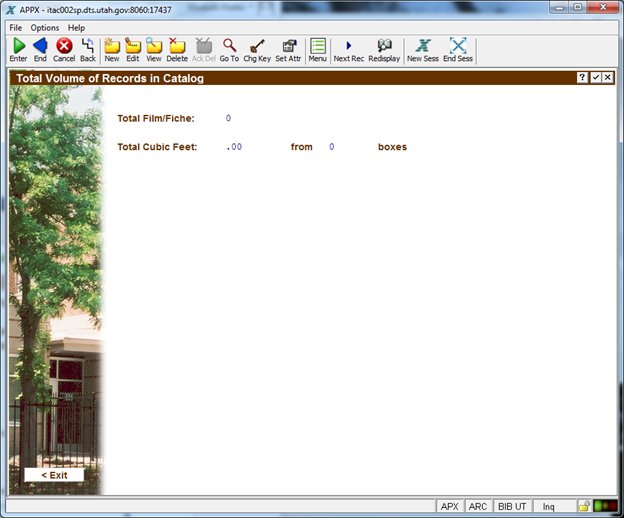Viewport: 624px width, 518px height.
Task: Click the green status light indicator
Action: pyautogui.click(x=598, y=506)
